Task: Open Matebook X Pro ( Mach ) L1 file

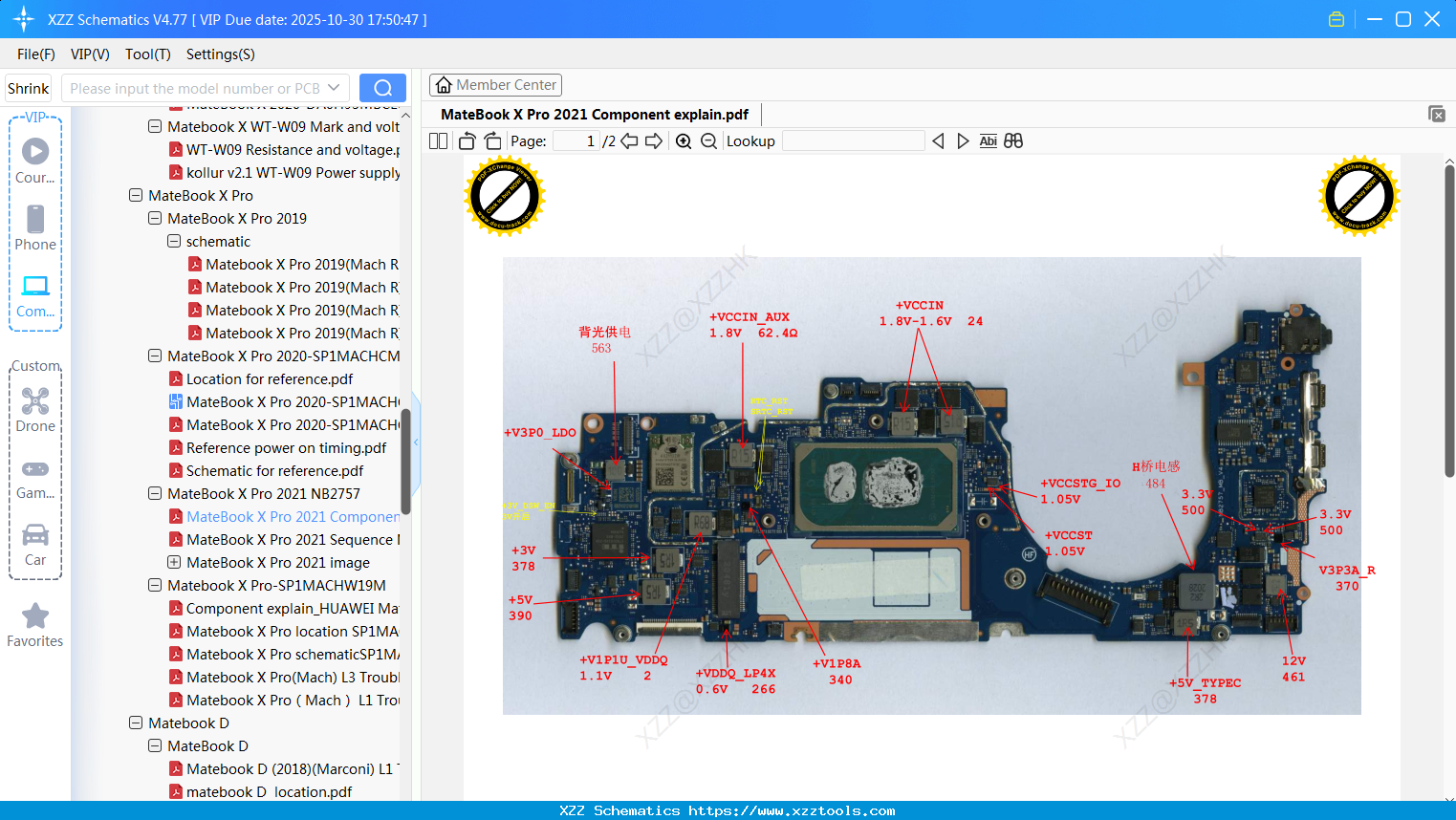Action: (285, 700)
